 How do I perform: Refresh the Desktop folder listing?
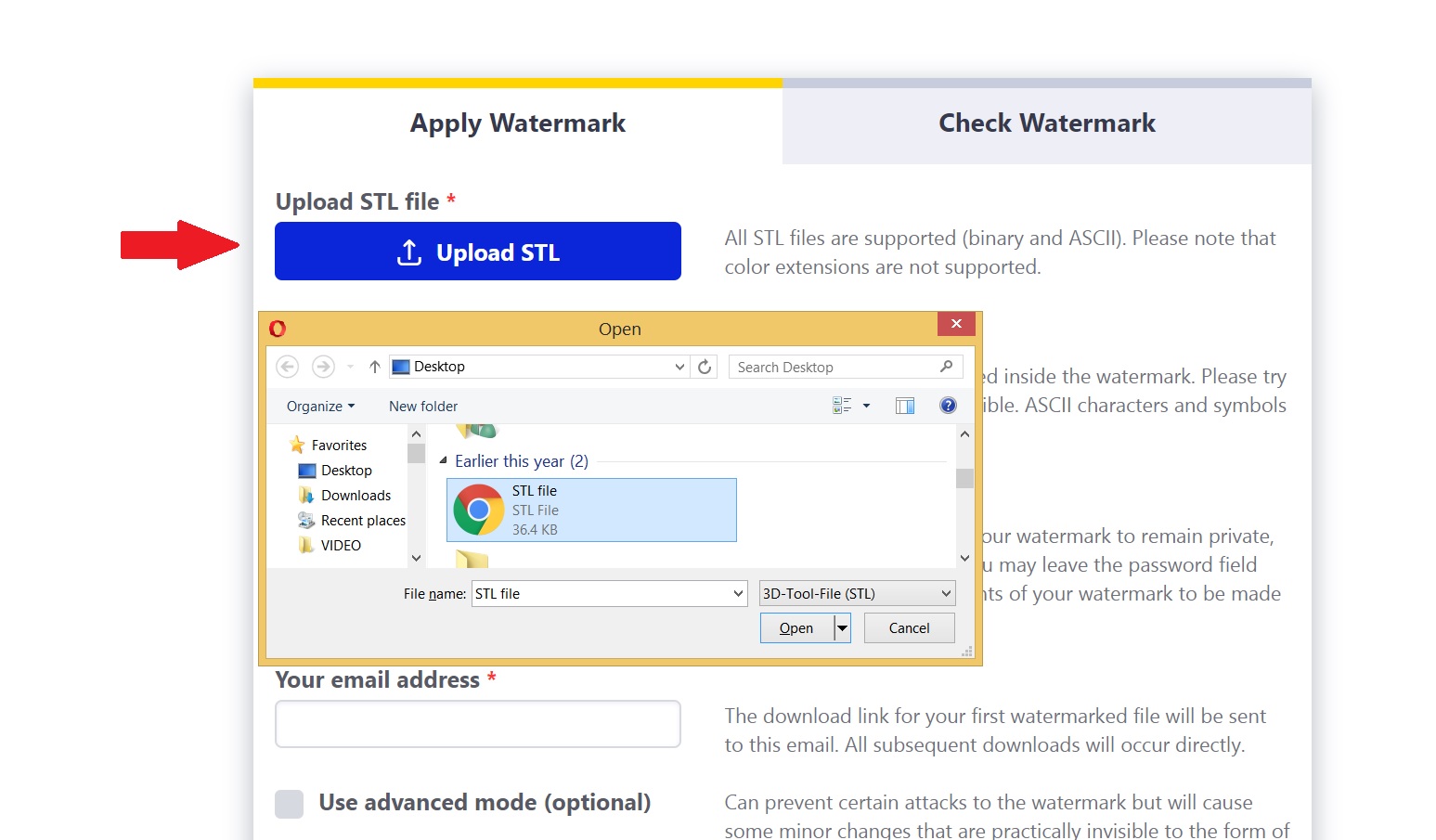point(705,367)
